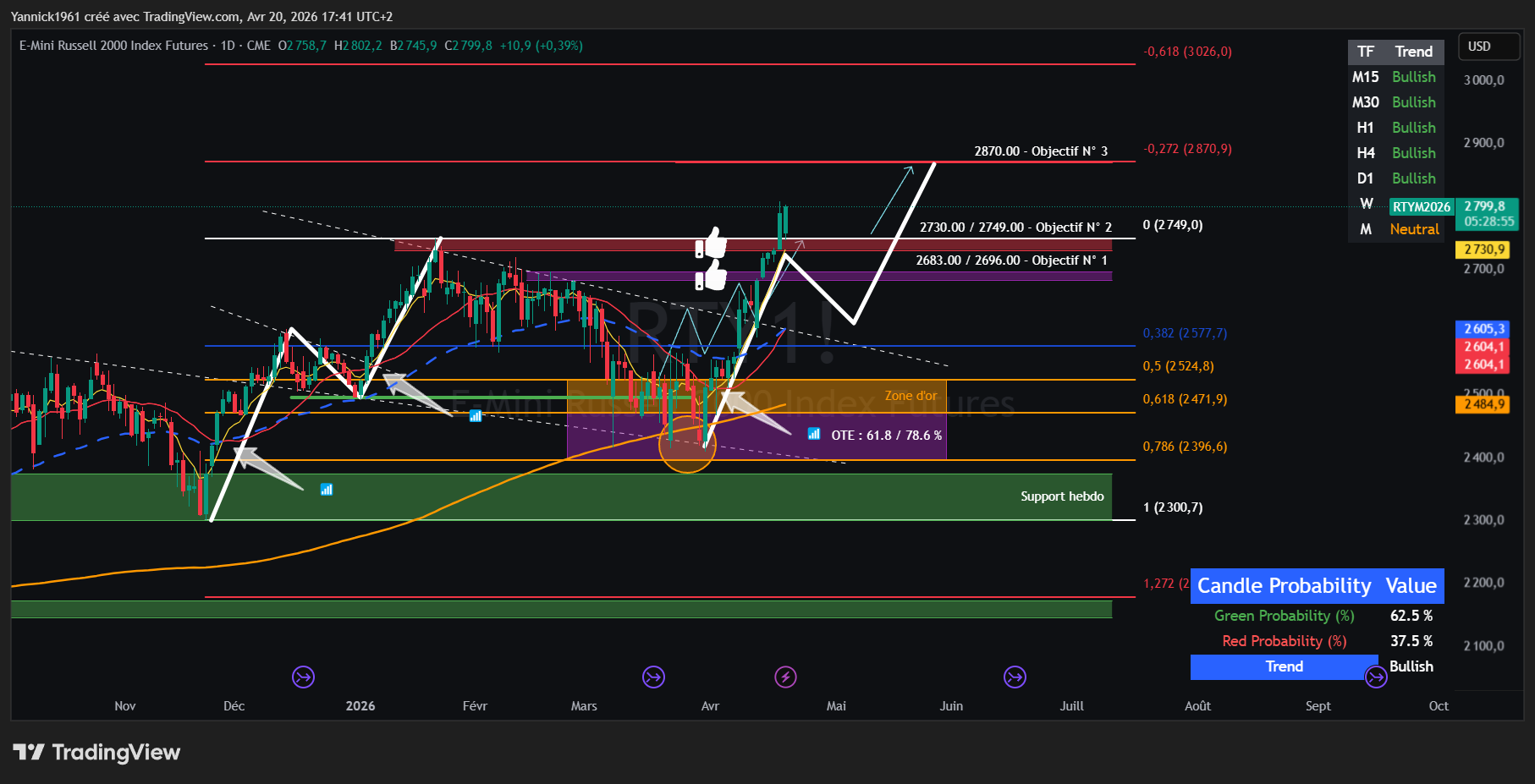Click blue chart icon below the Févr arrow

[476, 415]
